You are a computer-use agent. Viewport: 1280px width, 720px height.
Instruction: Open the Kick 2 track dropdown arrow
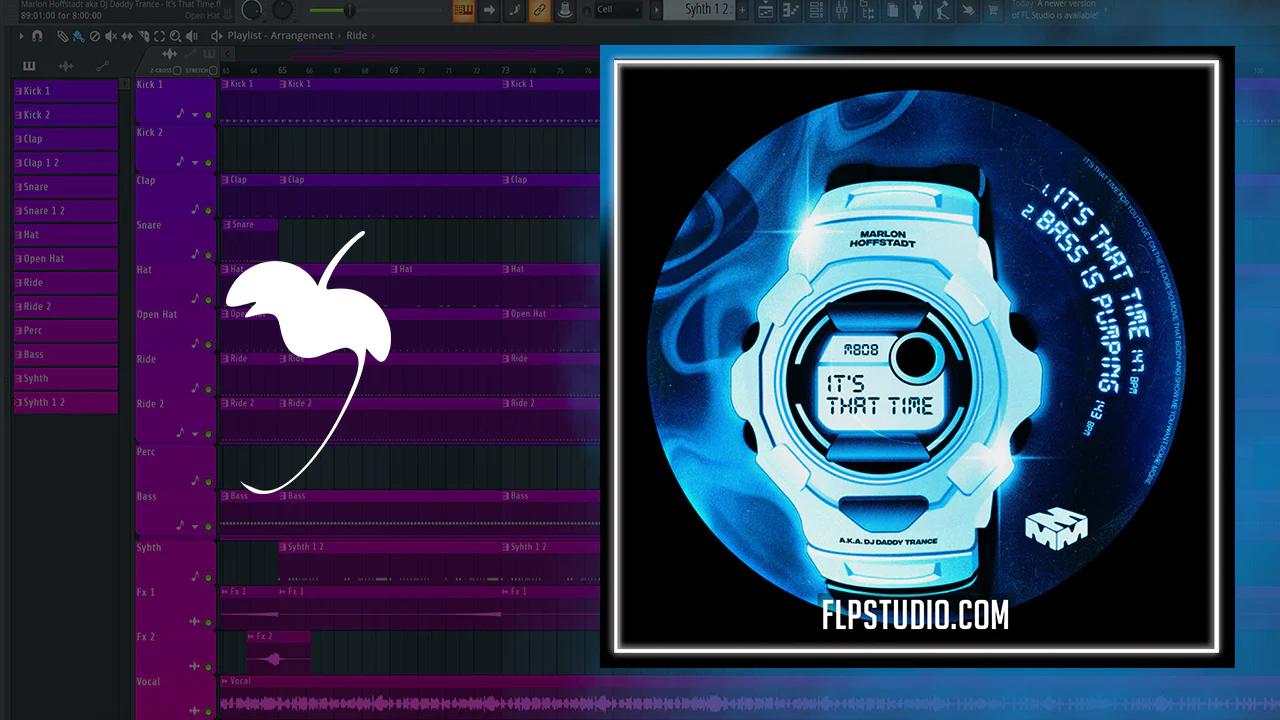coord(195,162)
